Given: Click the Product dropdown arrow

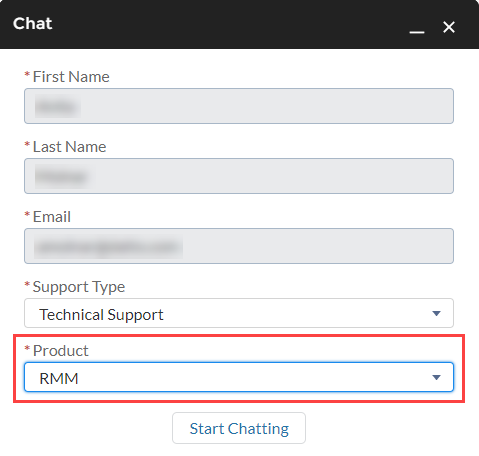Looking at the screenshot, I should [436, 377].
